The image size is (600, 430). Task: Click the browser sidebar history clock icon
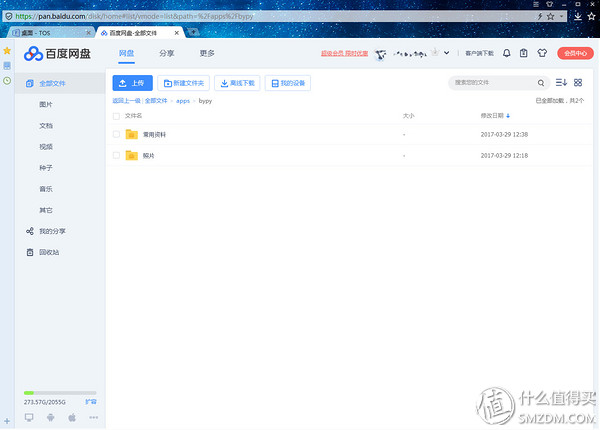[7, 81]
